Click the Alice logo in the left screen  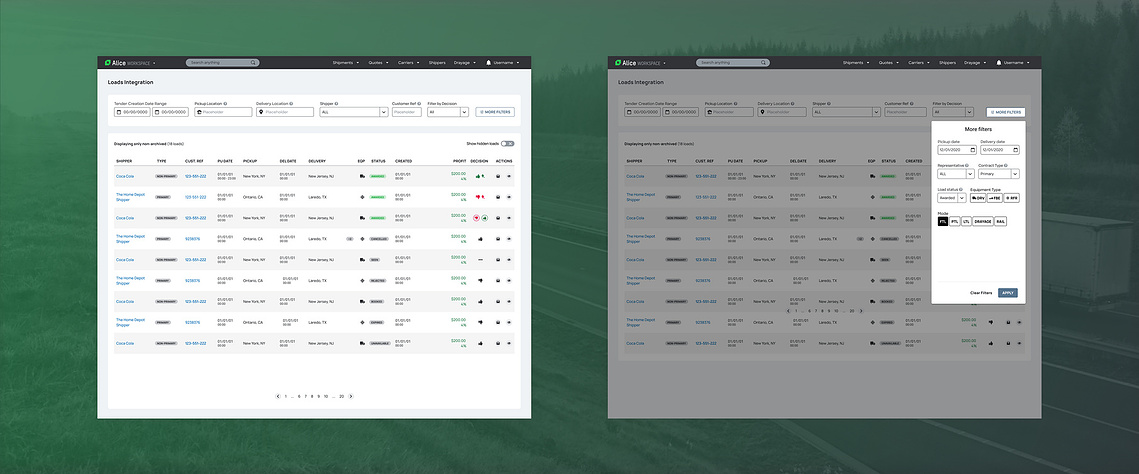(116, 63)
